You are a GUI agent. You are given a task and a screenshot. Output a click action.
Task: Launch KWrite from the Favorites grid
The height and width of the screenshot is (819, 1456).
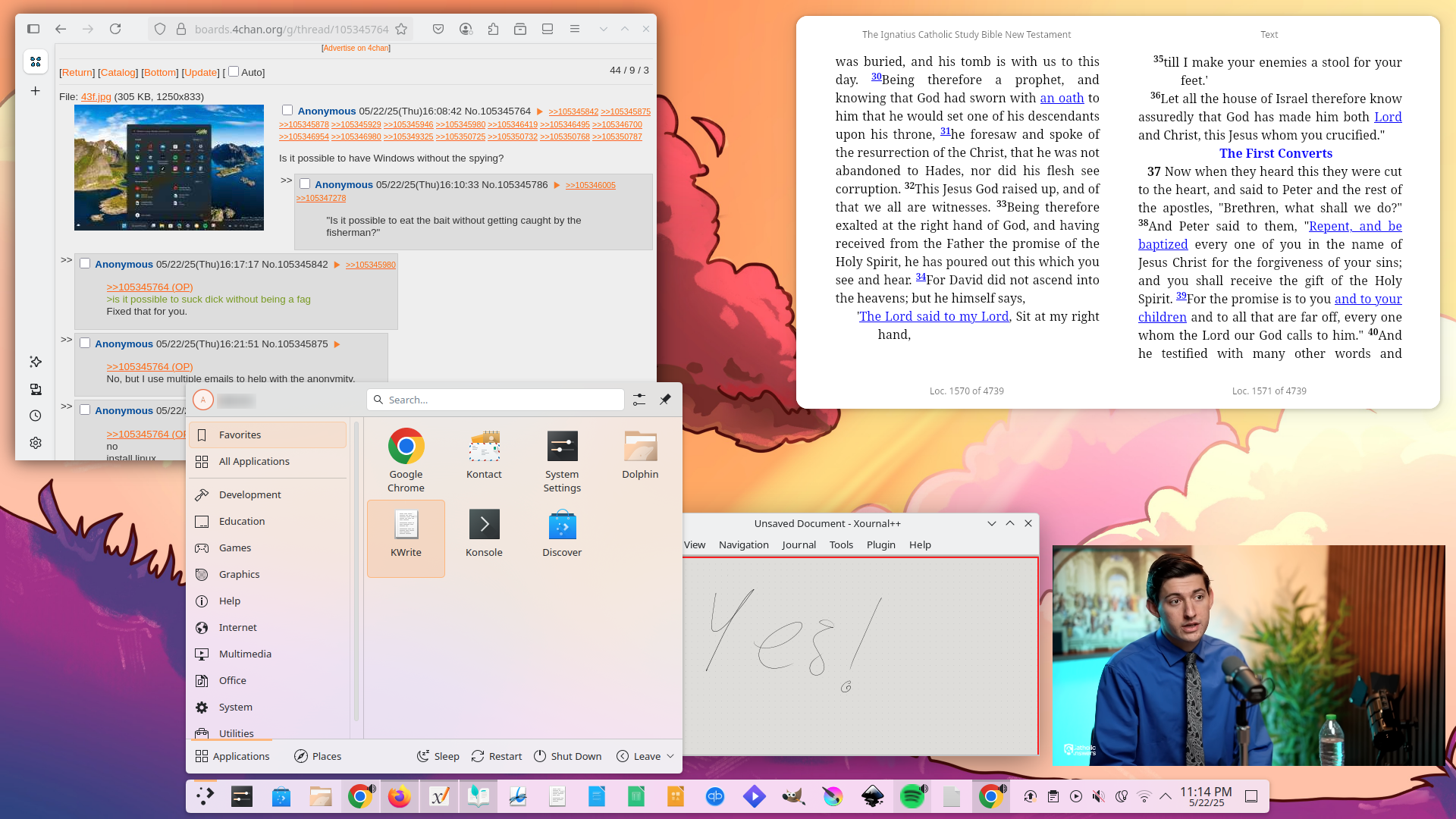[406, 538]
